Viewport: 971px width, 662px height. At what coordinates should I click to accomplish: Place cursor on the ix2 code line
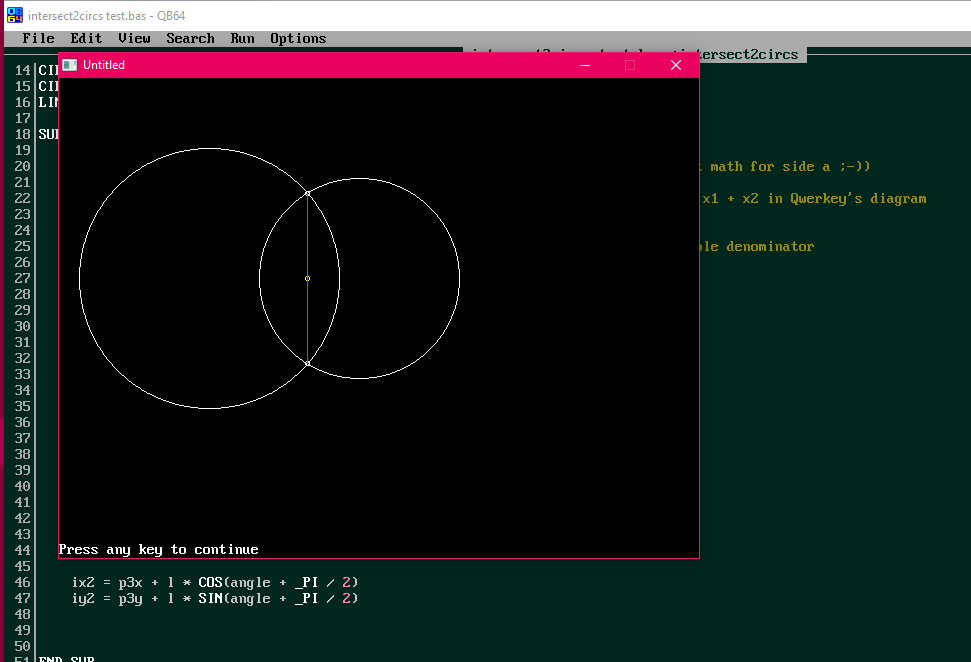214,582
